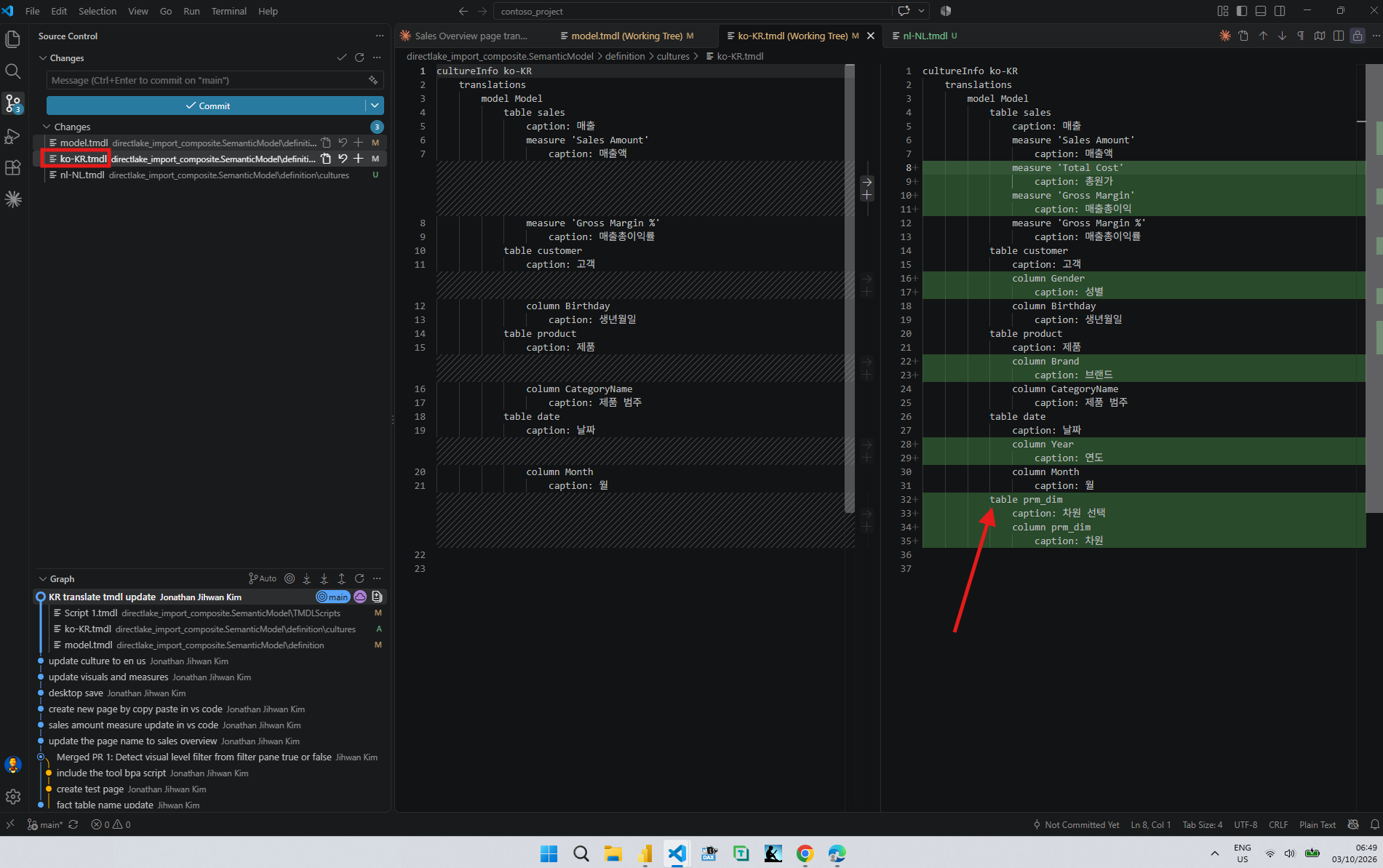The height and width of the screenshot is (868, 1383).
Task: Go to next change arrow in editor toolbar
Action: (1282, 36)
